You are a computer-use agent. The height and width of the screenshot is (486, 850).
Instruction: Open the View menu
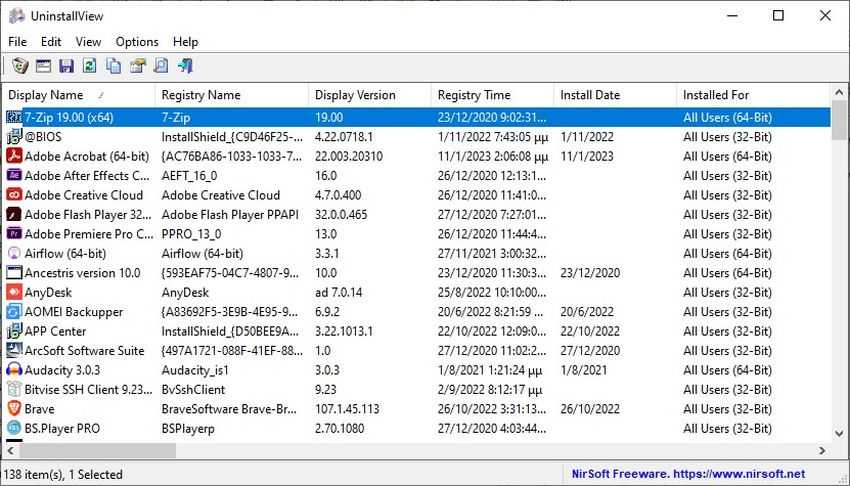point(88,42)
